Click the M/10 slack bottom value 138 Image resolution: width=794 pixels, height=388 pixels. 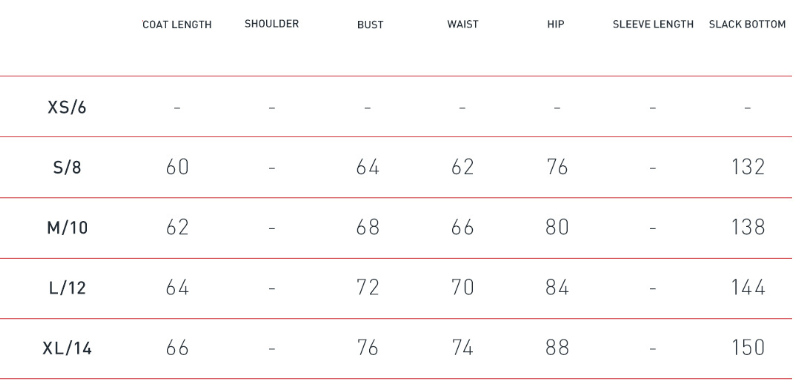[748, 227]
